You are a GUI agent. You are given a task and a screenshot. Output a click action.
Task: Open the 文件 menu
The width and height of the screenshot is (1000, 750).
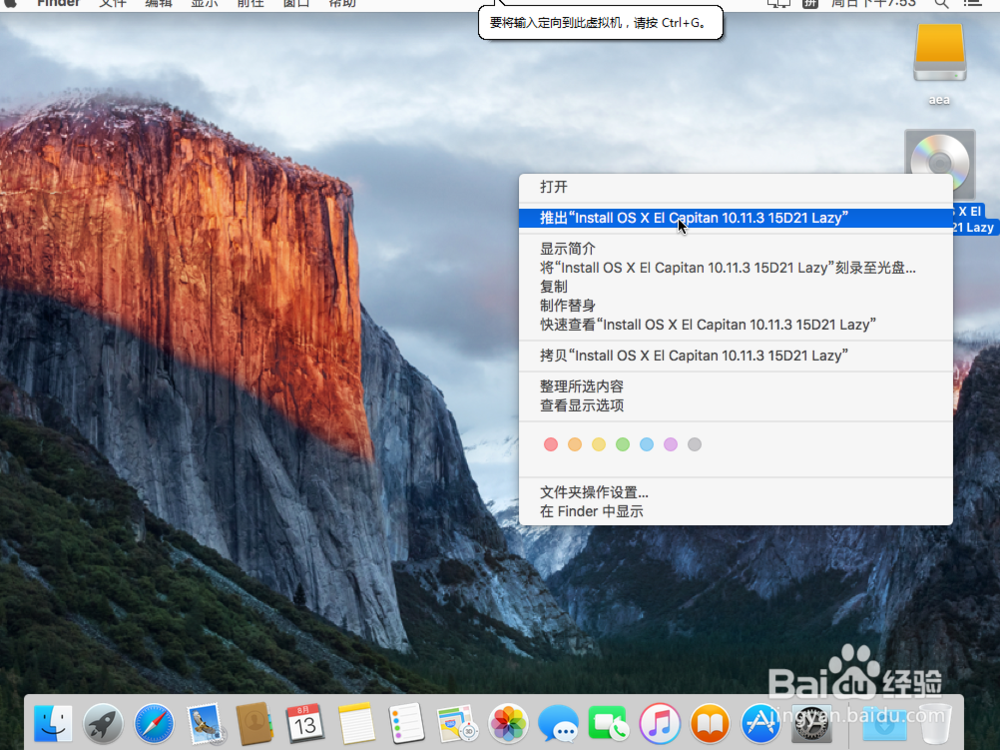113,5
